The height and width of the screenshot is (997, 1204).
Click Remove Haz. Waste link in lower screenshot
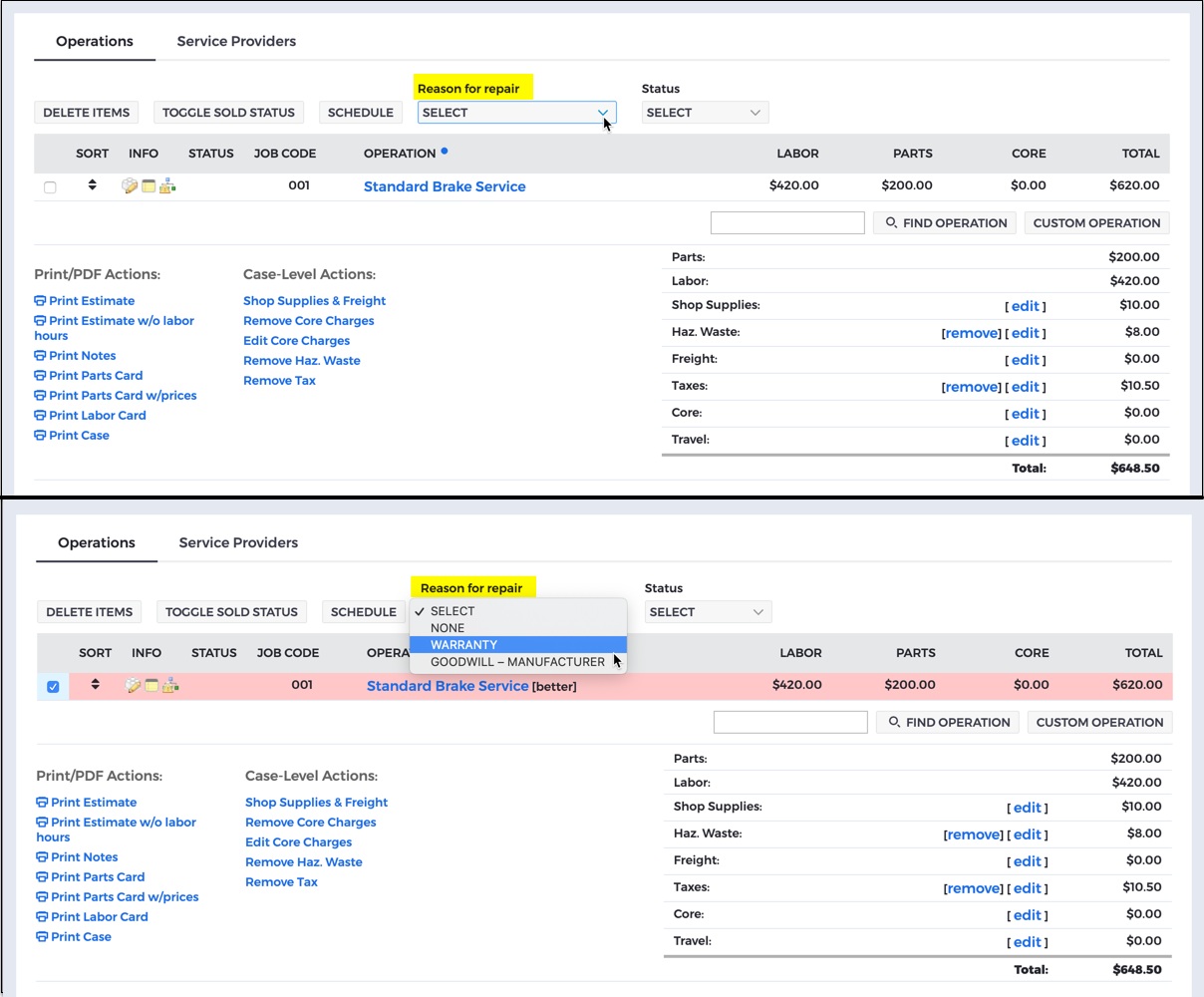click(x=304, y=862)
